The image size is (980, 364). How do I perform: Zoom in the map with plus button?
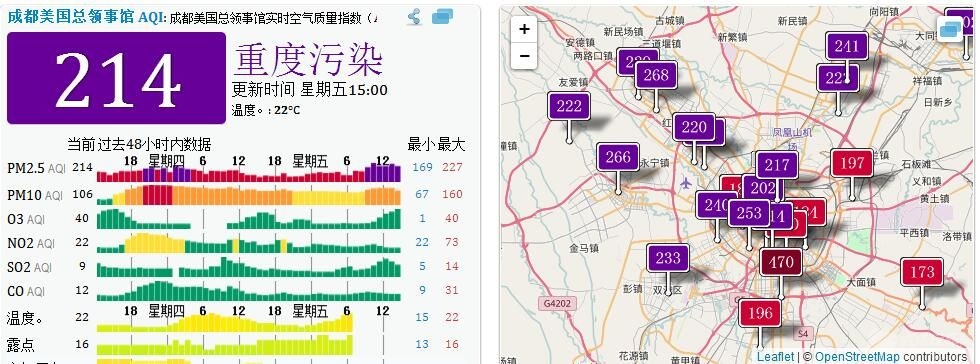pos(524,29)
